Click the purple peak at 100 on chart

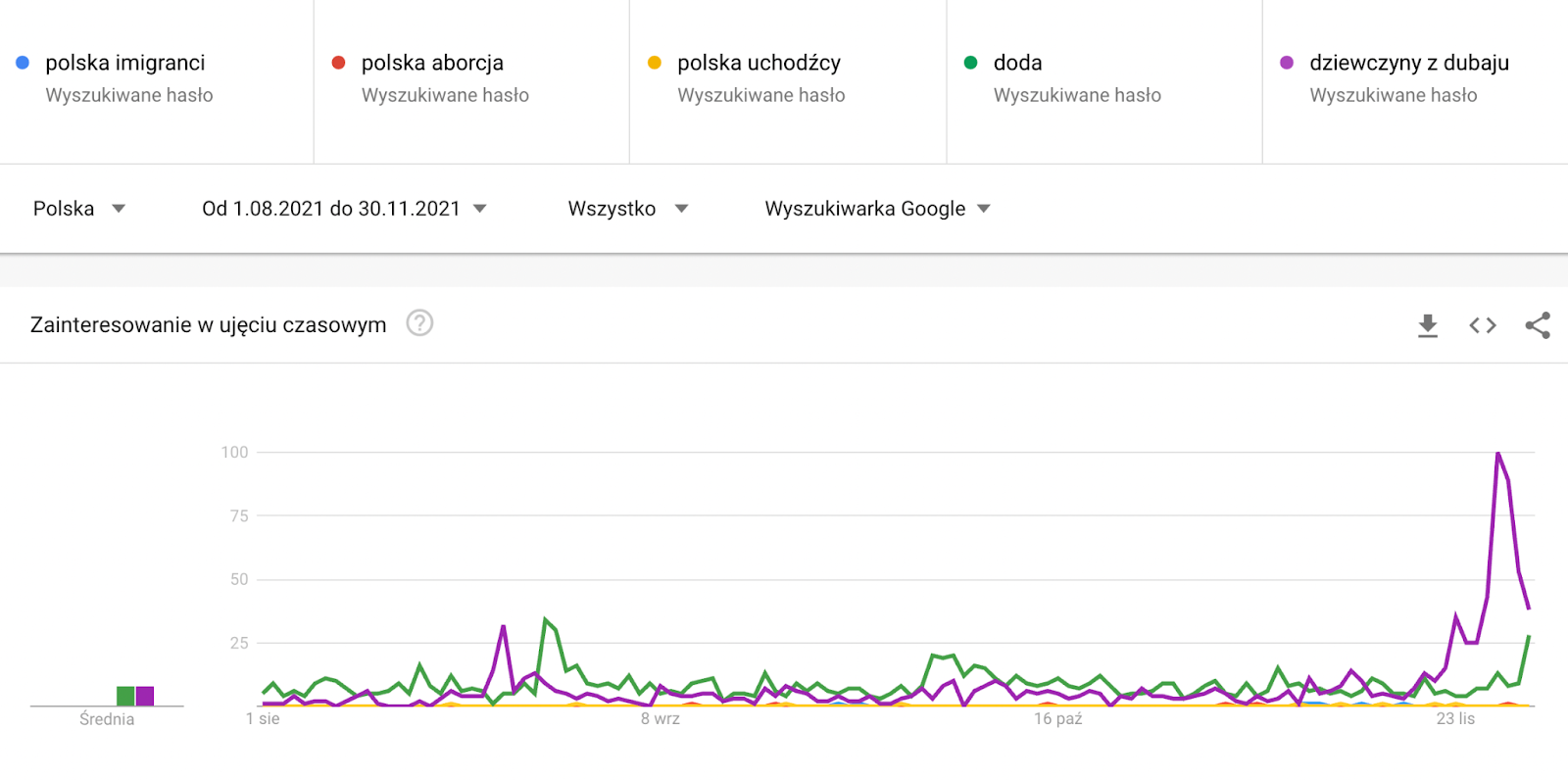pyautogui.click(x=1498, y=454)
